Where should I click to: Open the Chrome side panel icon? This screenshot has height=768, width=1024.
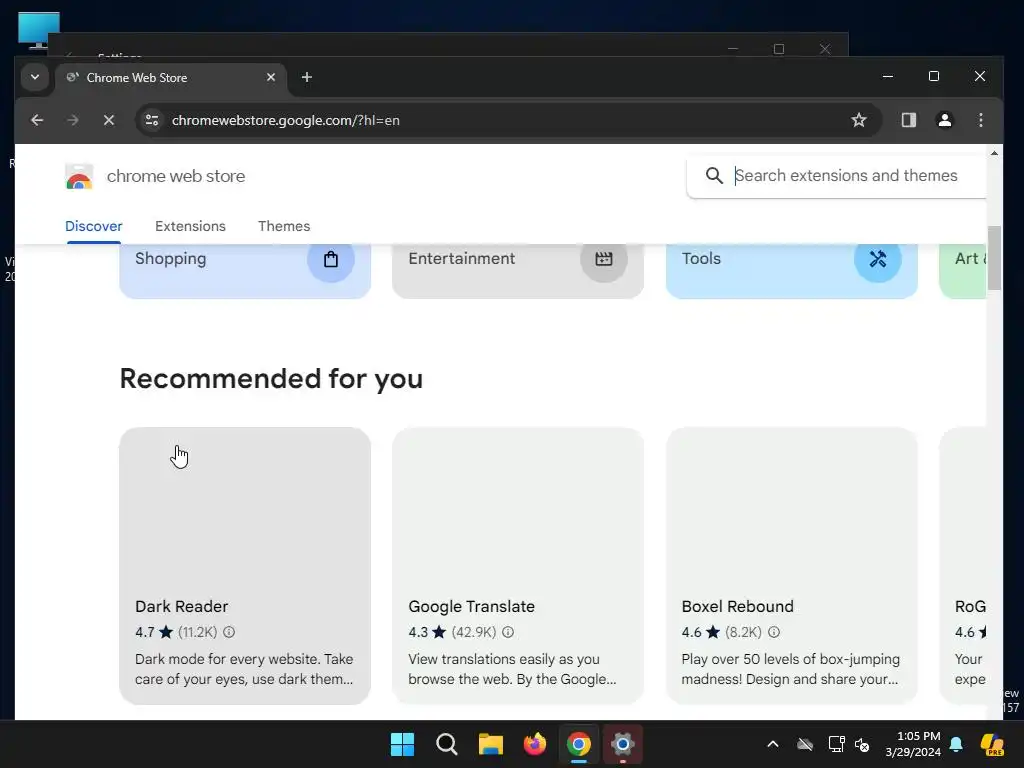pyautogui.click(x=908, y=120)
